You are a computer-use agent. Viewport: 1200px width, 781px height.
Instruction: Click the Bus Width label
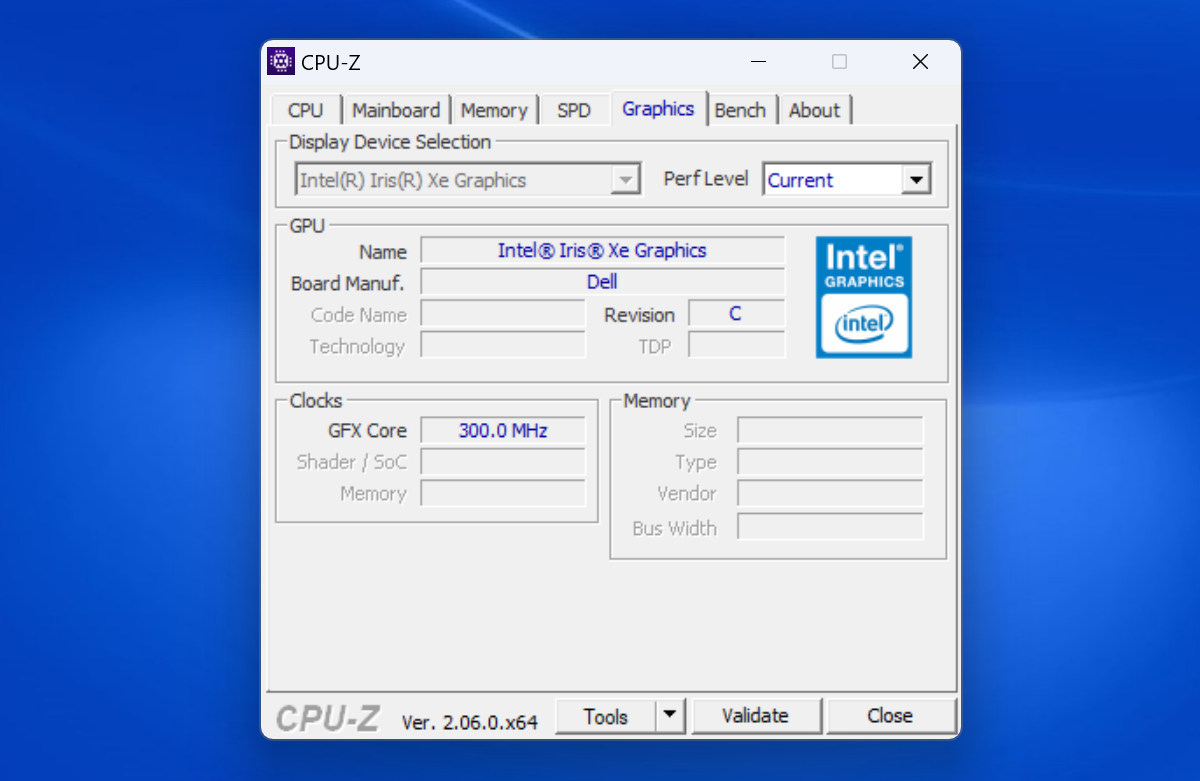pyautogui.click(x=674, y=528)
